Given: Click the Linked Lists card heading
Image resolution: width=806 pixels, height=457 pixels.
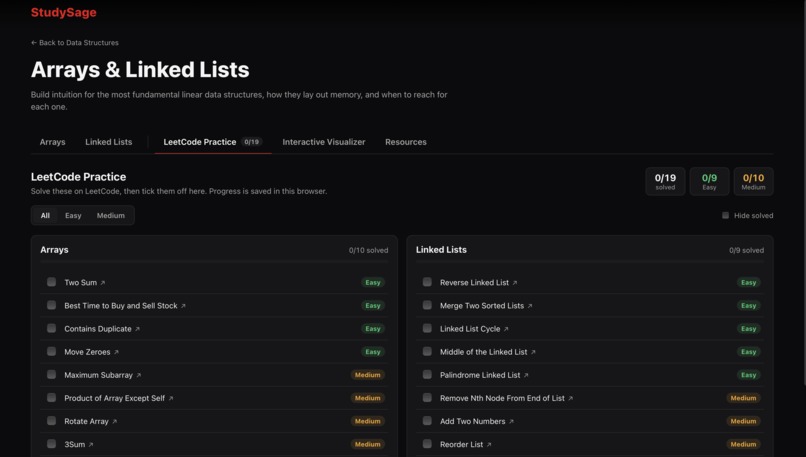Looking at the screenshot, I should point(441,250).
